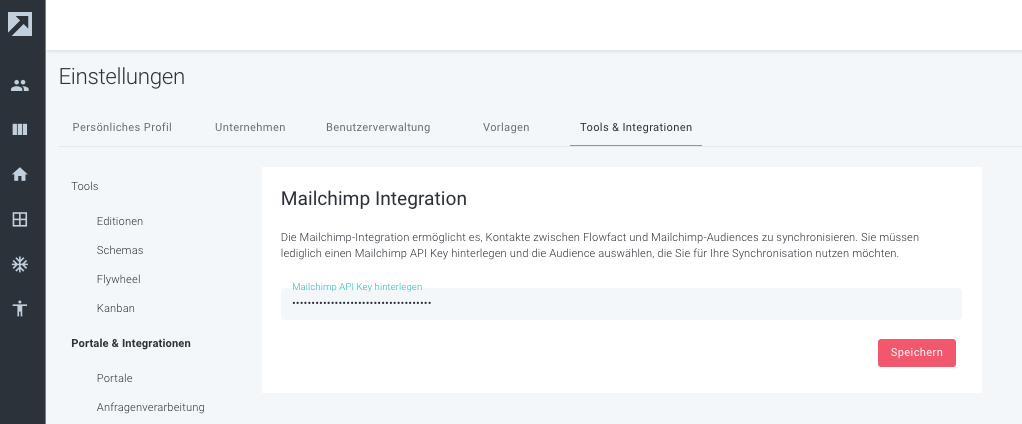Save with the Speichern button

[x=916, y=353]
